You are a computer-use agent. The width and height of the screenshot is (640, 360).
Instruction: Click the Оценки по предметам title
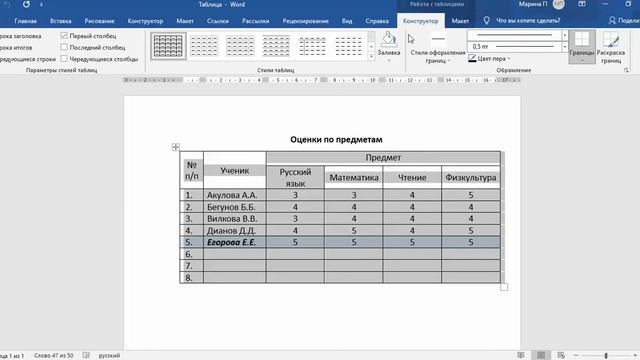(x=336, y=140)
